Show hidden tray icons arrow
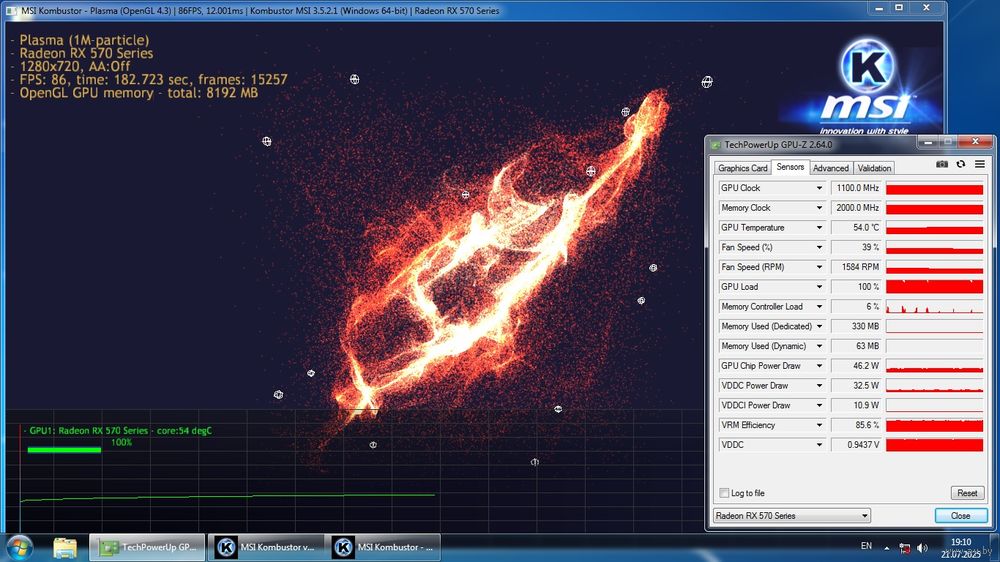The image size is (1000, 562). point(886,548)
